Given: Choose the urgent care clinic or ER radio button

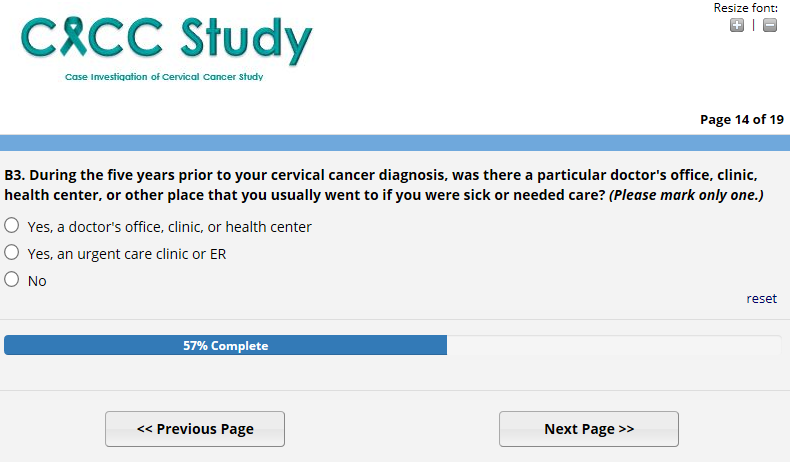Looking at the screenshot, I should tap(12, 253).
